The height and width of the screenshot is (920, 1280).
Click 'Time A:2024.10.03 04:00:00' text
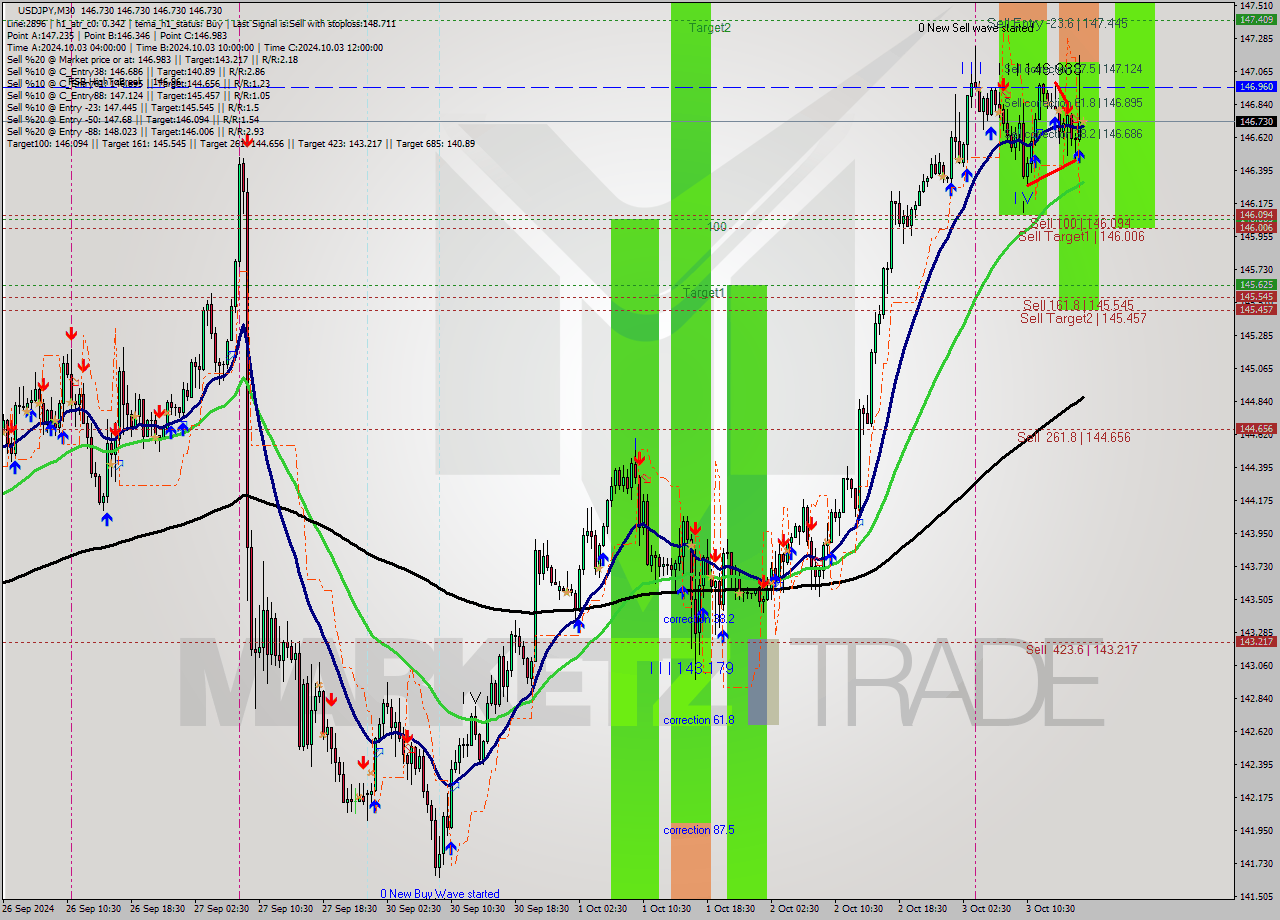point(66,47)
